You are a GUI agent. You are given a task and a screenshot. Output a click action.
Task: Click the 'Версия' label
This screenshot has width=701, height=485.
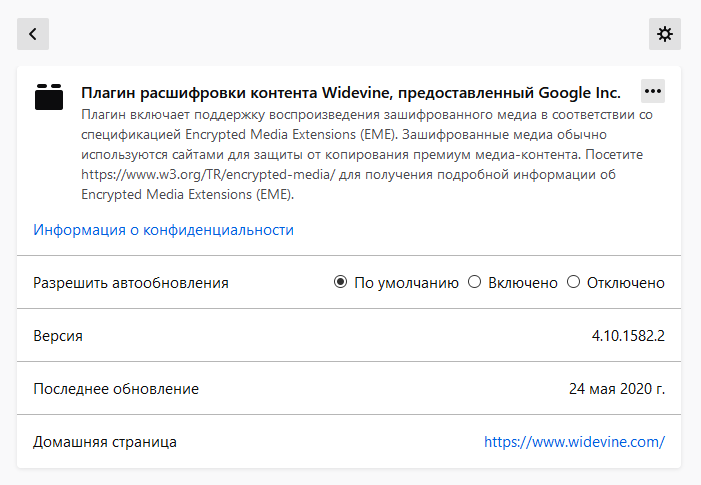tap(58, 336)
